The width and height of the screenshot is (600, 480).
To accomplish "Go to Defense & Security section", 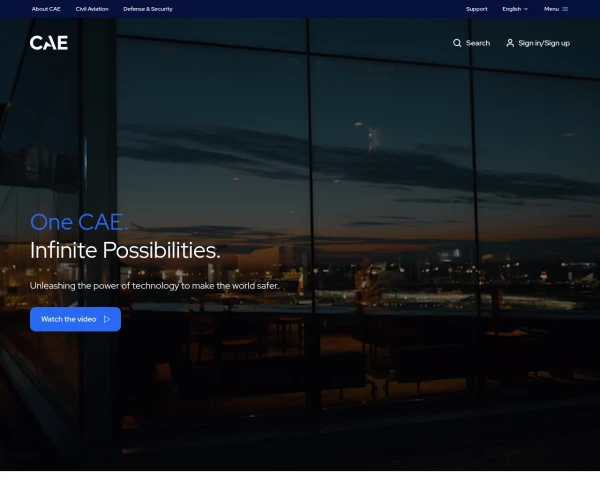I will point(148,9).
